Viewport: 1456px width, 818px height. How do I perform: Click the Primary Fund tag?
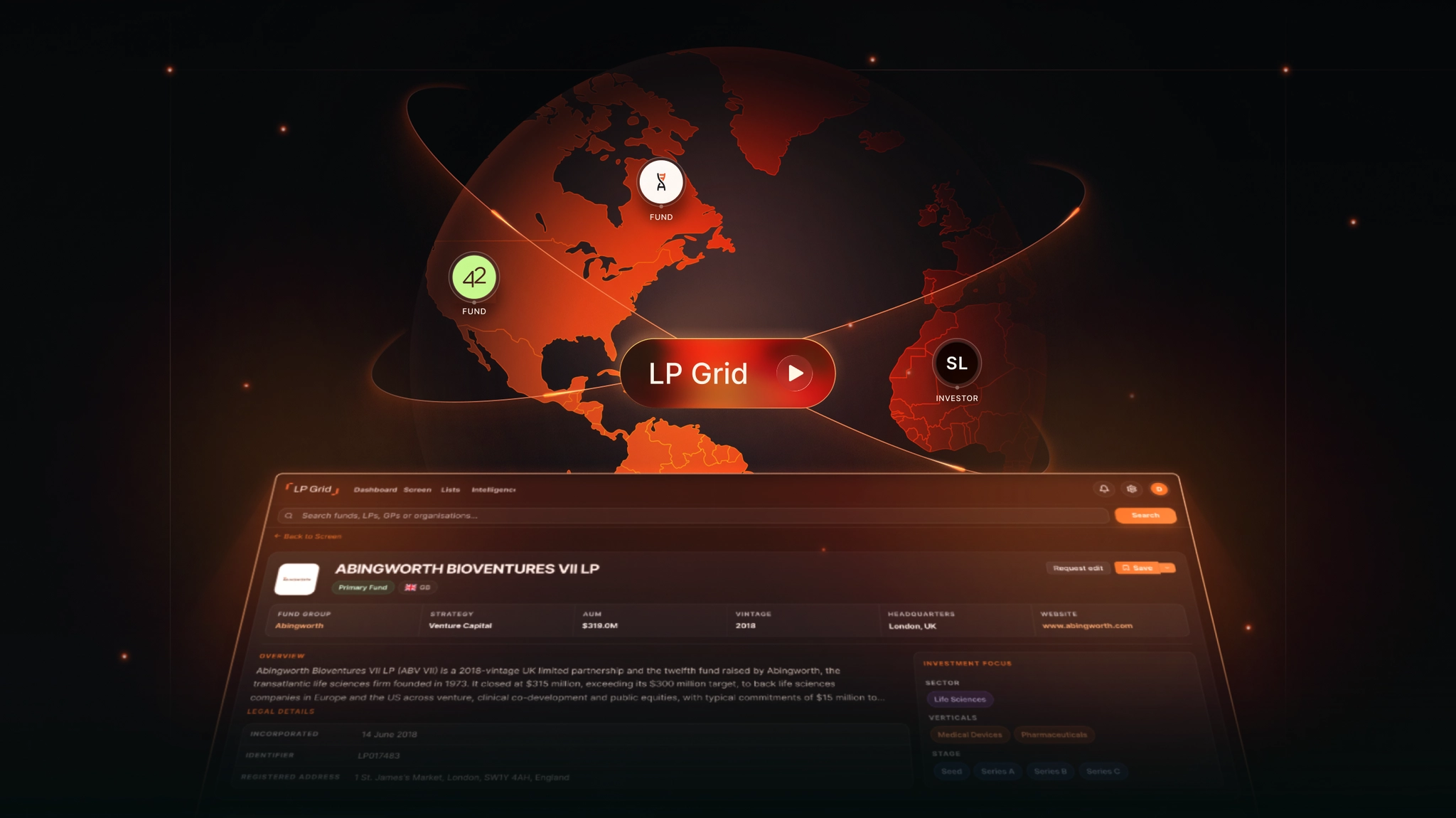click(x=363, y=588)
